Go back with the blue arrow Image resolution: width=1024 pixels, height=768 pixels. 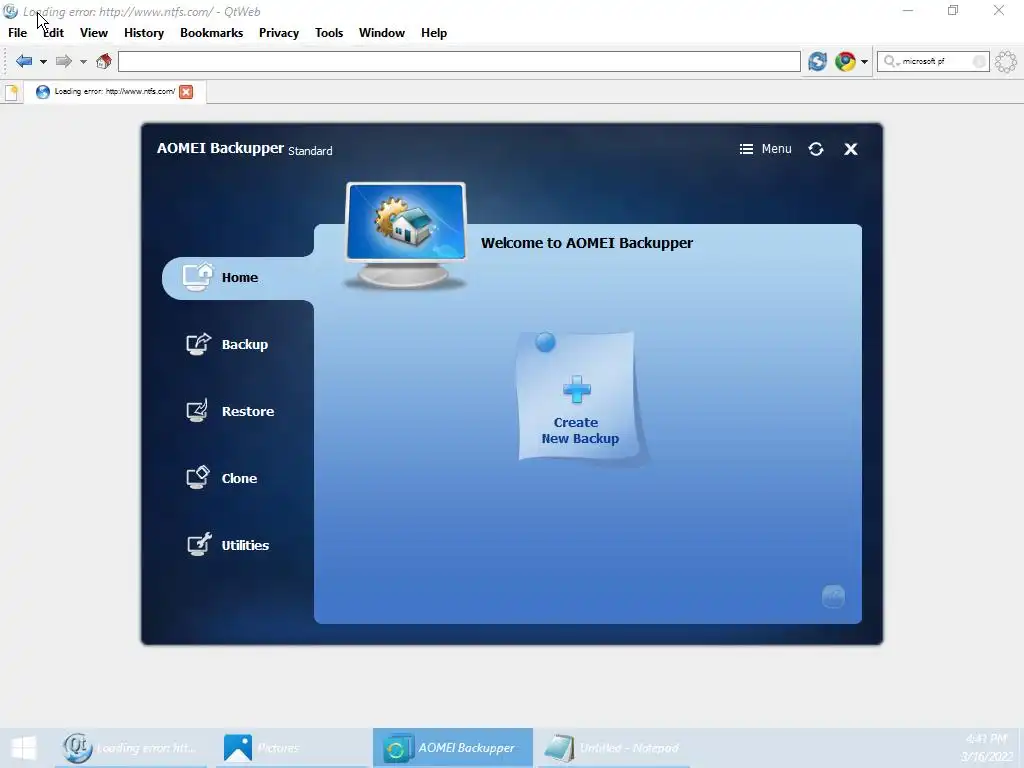click(x=24, y=61)
